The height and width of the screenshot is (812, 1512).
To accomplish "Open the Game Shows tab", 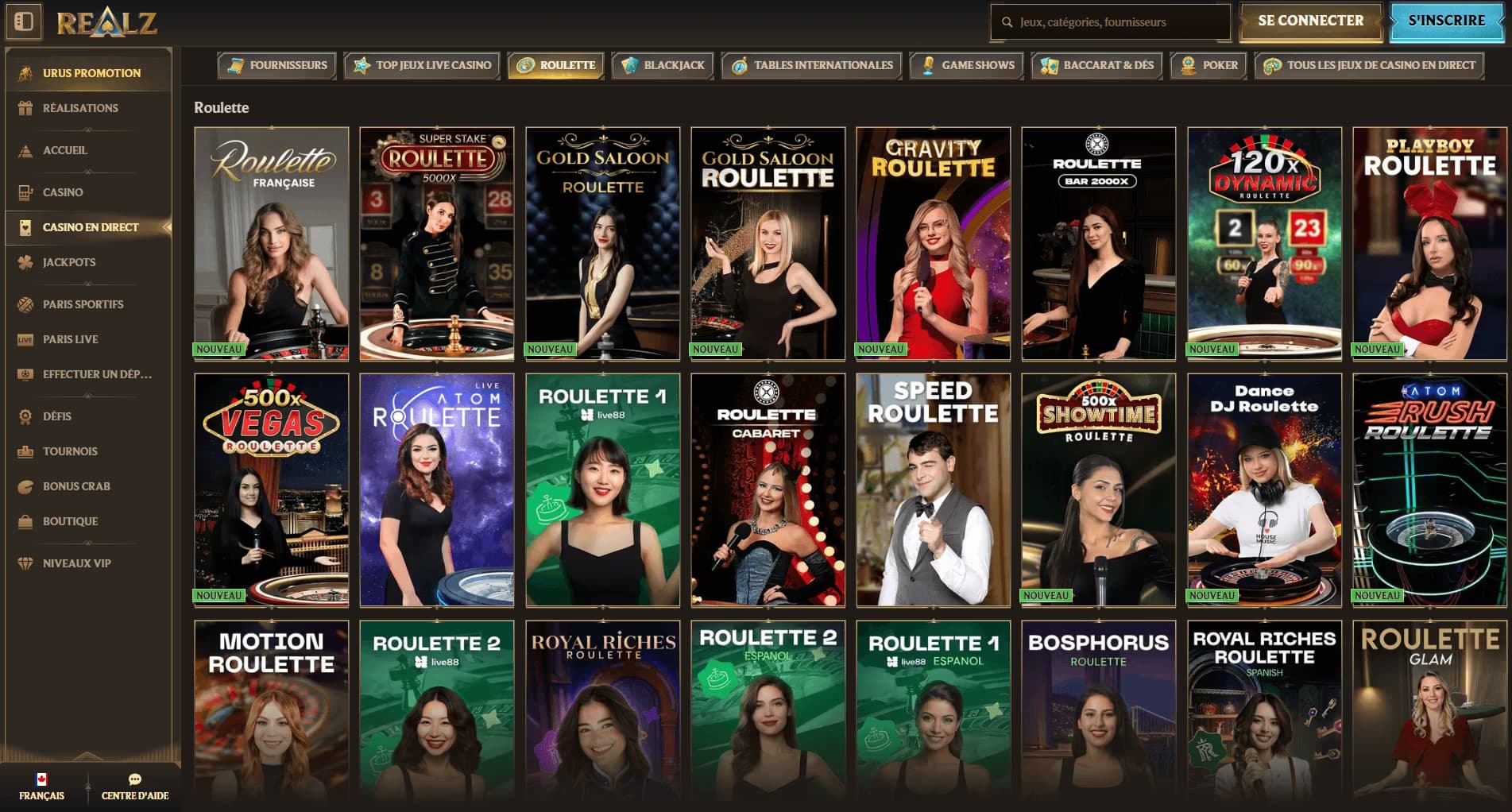I will click(x=966, y=65).
